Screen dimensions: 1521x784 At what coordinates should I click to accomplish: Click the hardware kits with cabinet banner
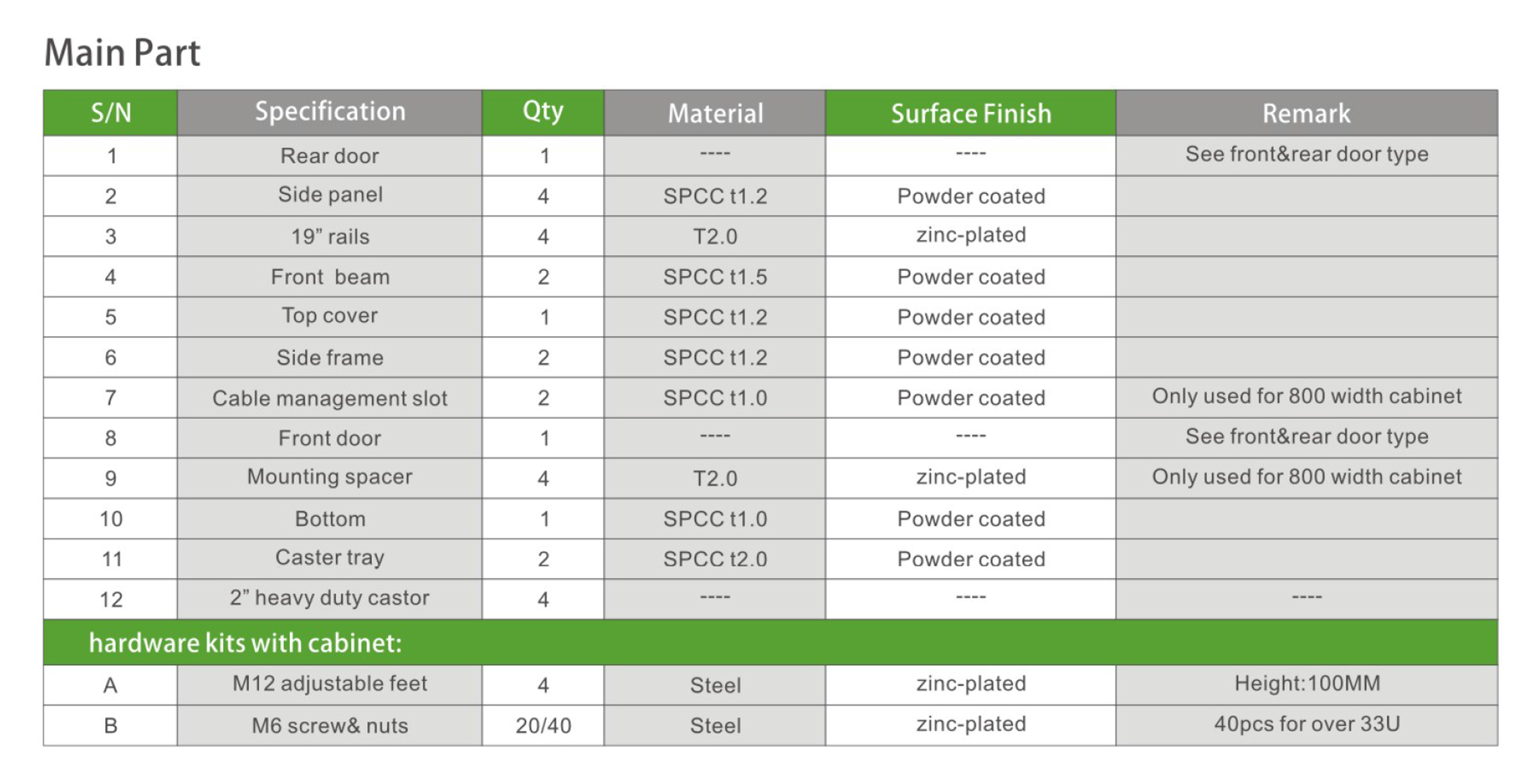[245, 643]
